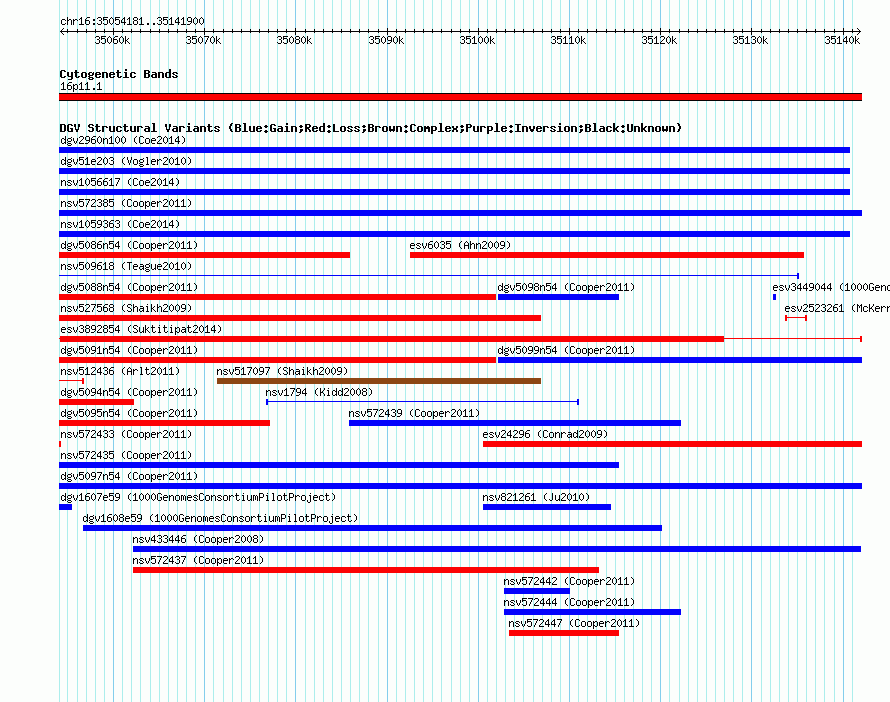Click the nsv572447 red bar

click(564, 633)
